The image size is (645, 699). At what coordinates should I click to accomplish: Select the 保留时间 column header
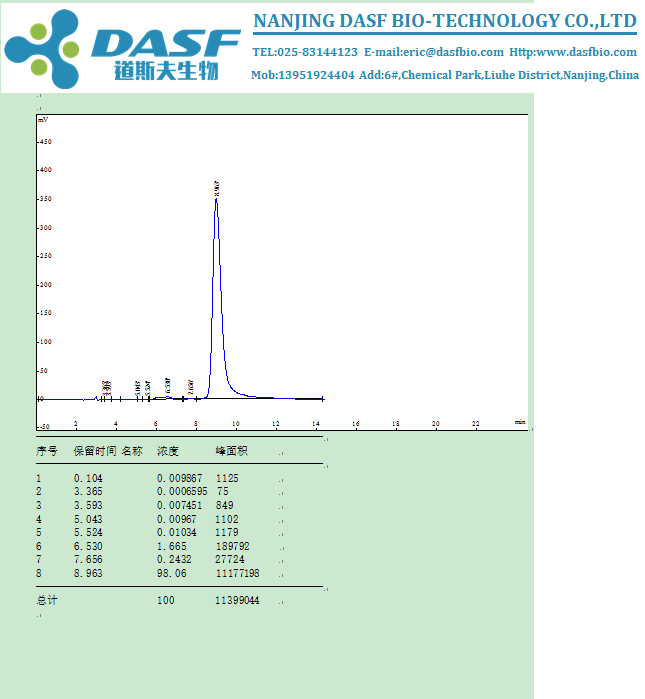[95, 451]
